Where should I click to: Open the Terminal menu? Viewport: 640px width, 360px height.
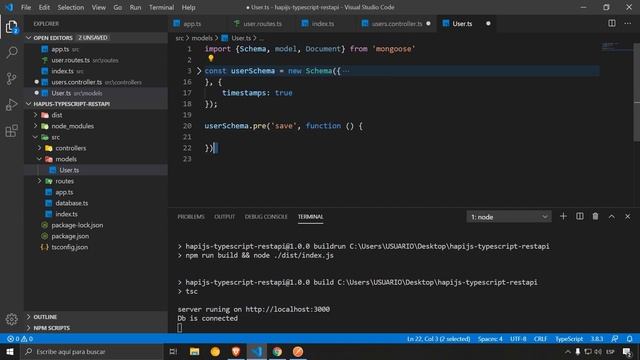tap(161, 7)
